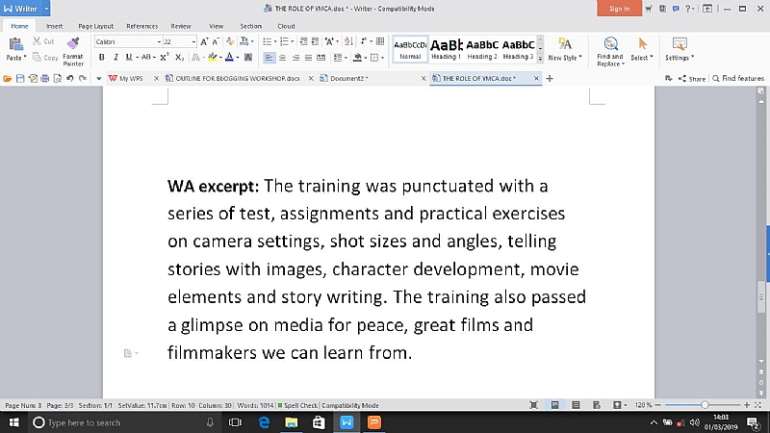The height and width of the screenshot is (433, 770).
Task: Apply distributed alignment
Action: (321, 57)
